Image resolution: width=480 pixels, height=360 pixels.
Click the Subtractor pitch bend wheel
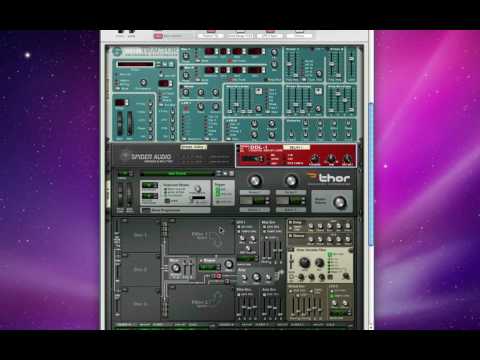click(120, 123)
